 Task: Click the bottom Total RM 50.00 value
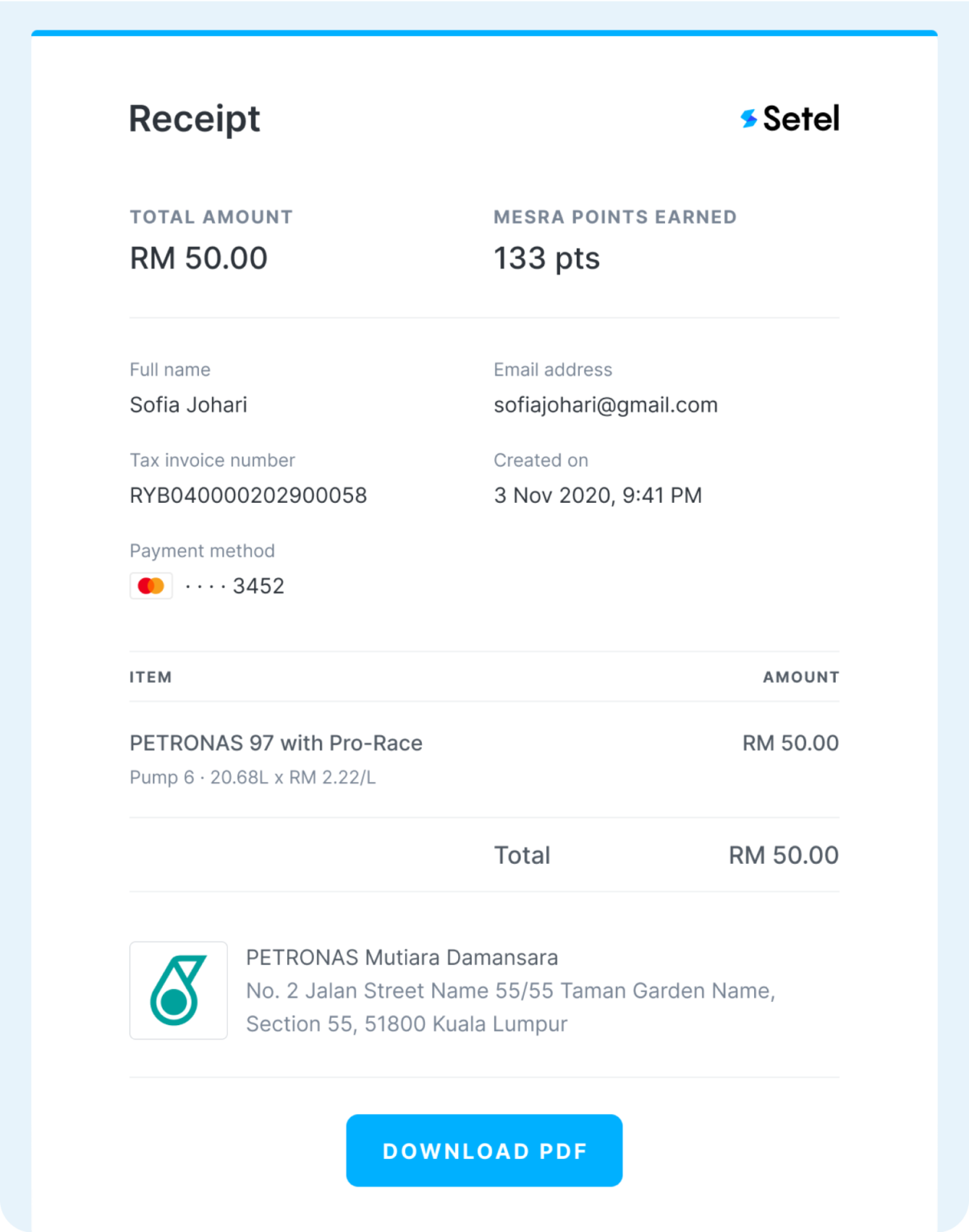coord(783,856)
